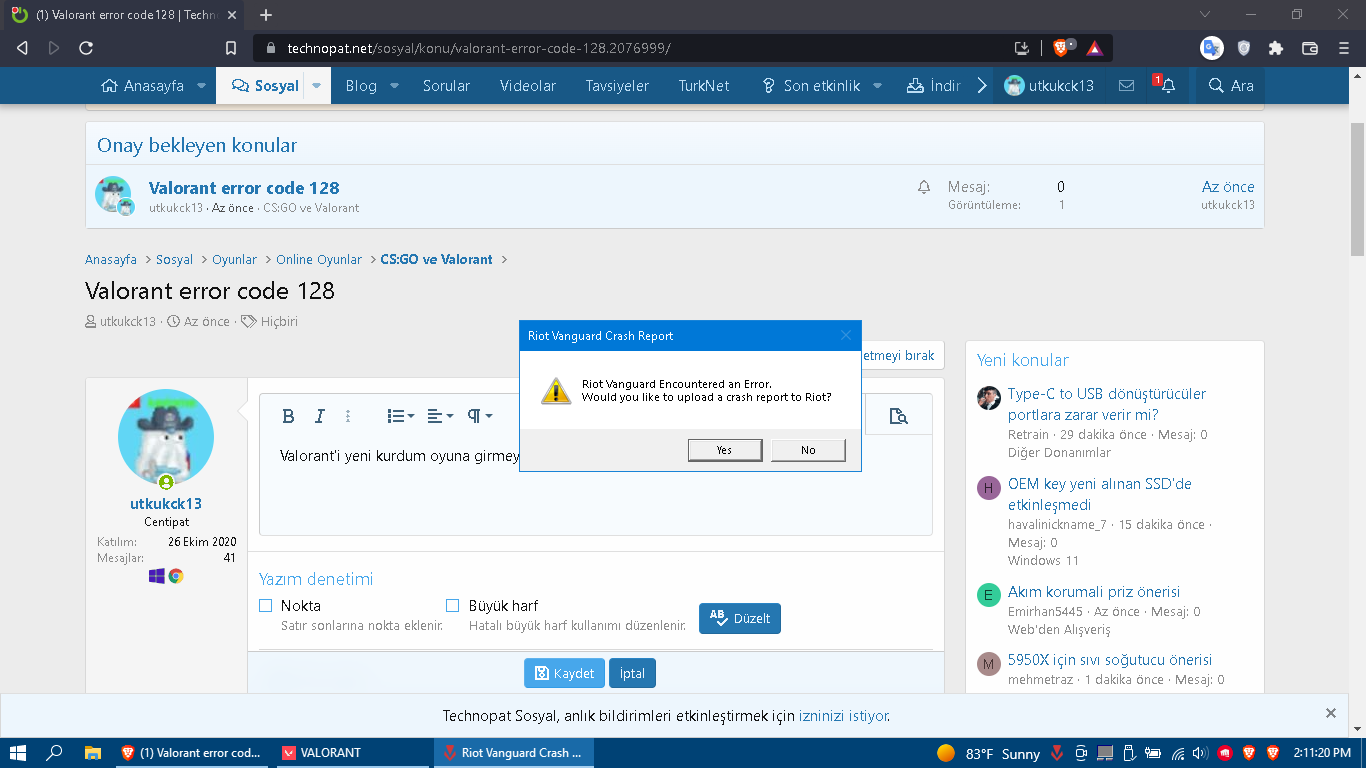
Task: Close the Riot Vanguard Crash Report dialog
Action: (846, 336)
